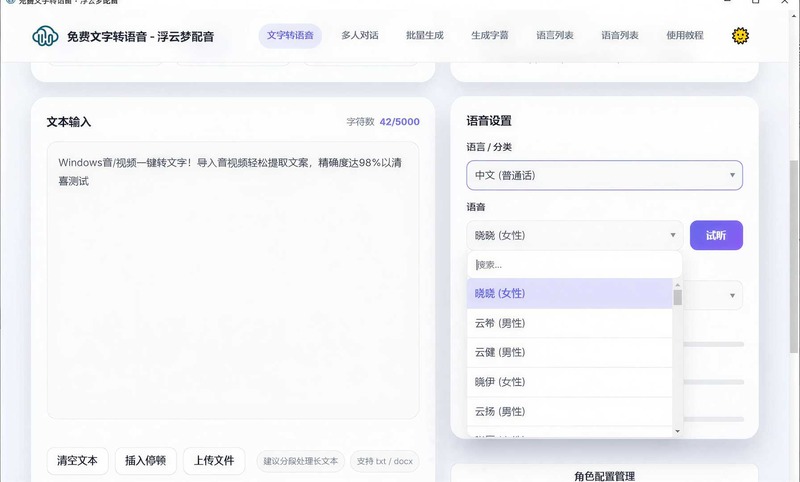Toggle the sun theme icon
Image resolution: width=800 pixels, height=482 pixels.
pos(740,35)
